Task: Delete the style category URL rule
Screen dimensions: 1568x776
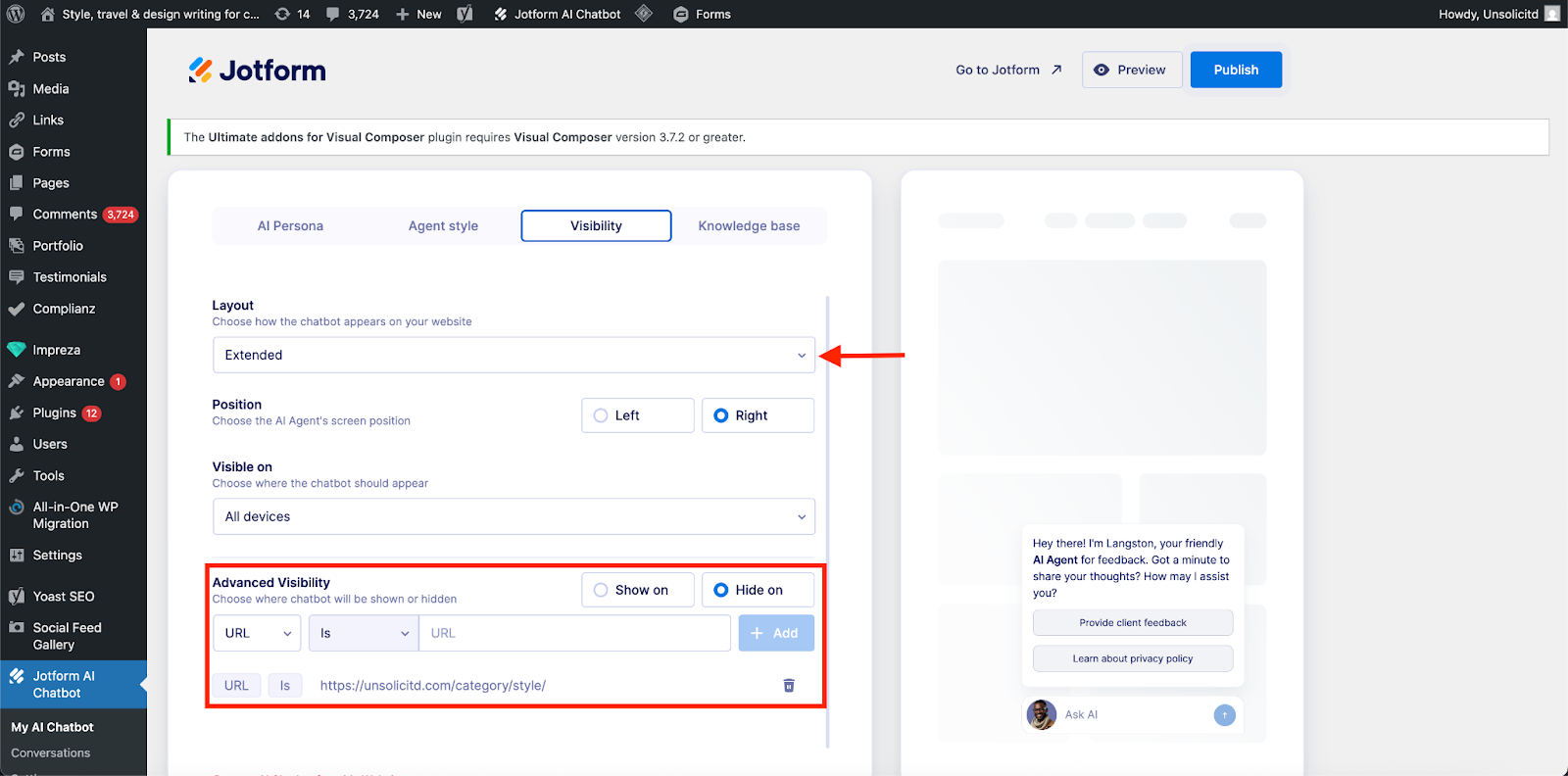Action: (x=789, y=686)
